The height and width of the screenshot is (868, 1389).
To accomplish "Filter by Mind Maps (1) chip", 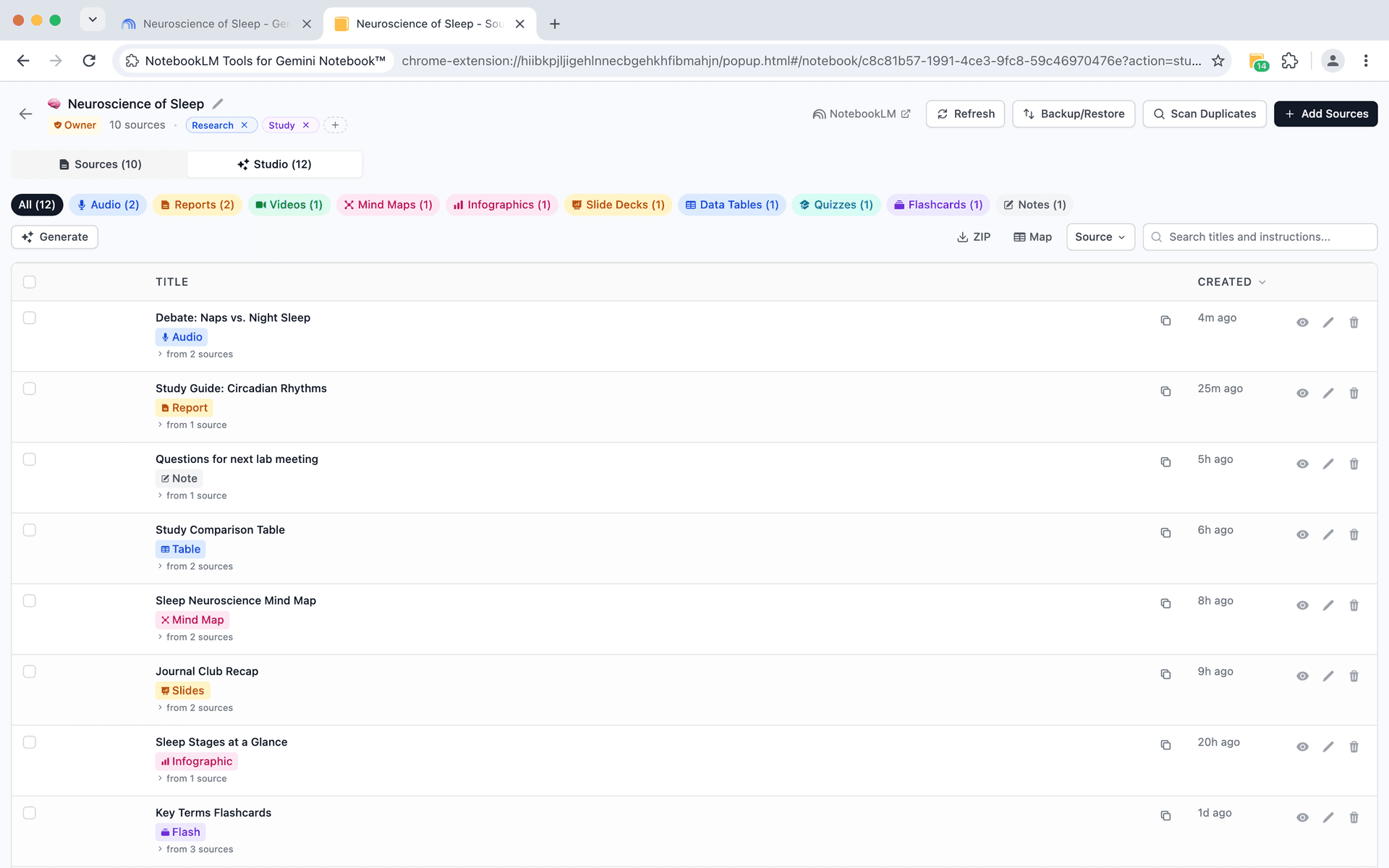I will [388, 205].
